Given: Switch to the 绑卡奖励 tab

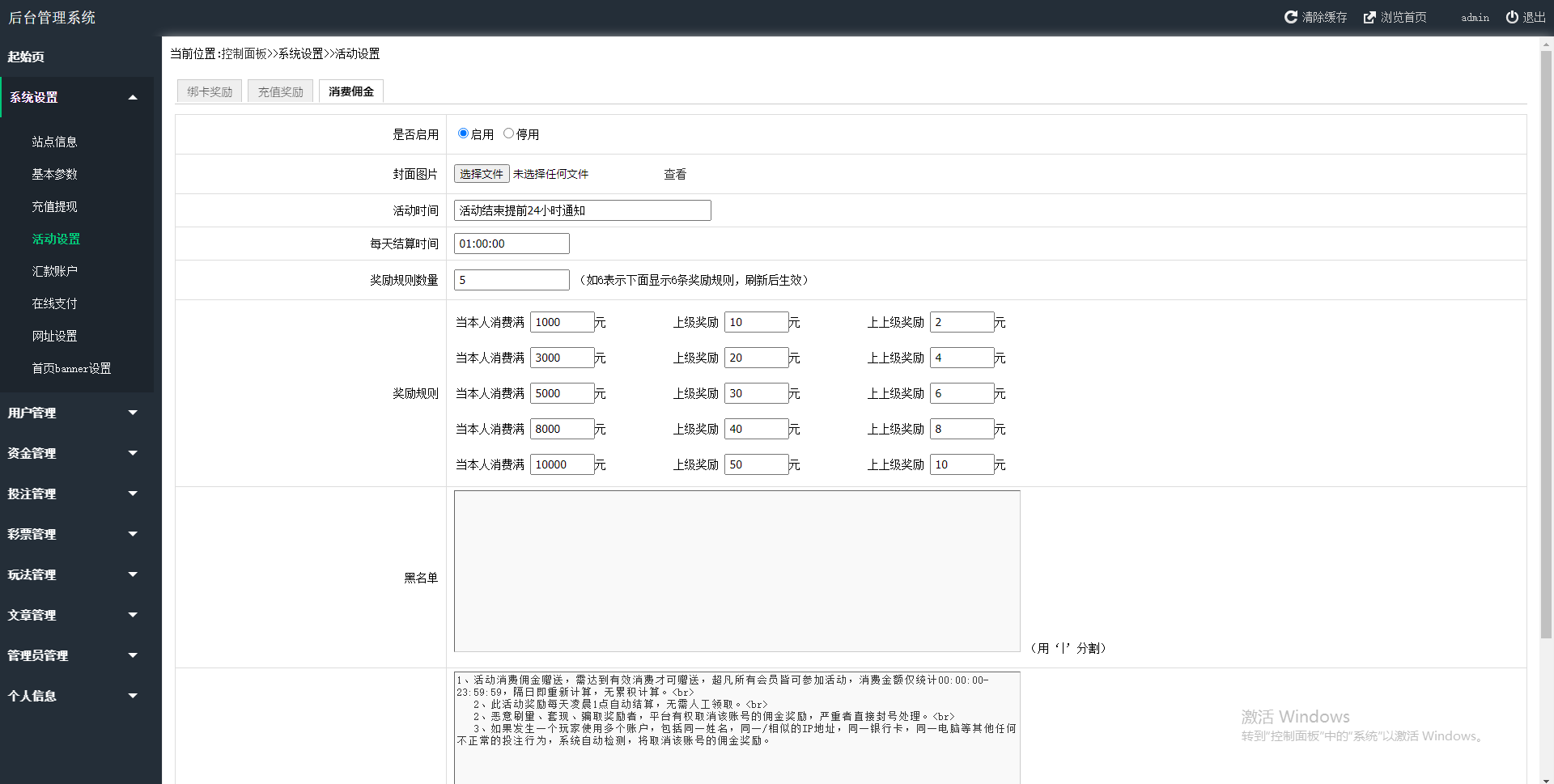Looking at the screenshot, I should 210,91.
